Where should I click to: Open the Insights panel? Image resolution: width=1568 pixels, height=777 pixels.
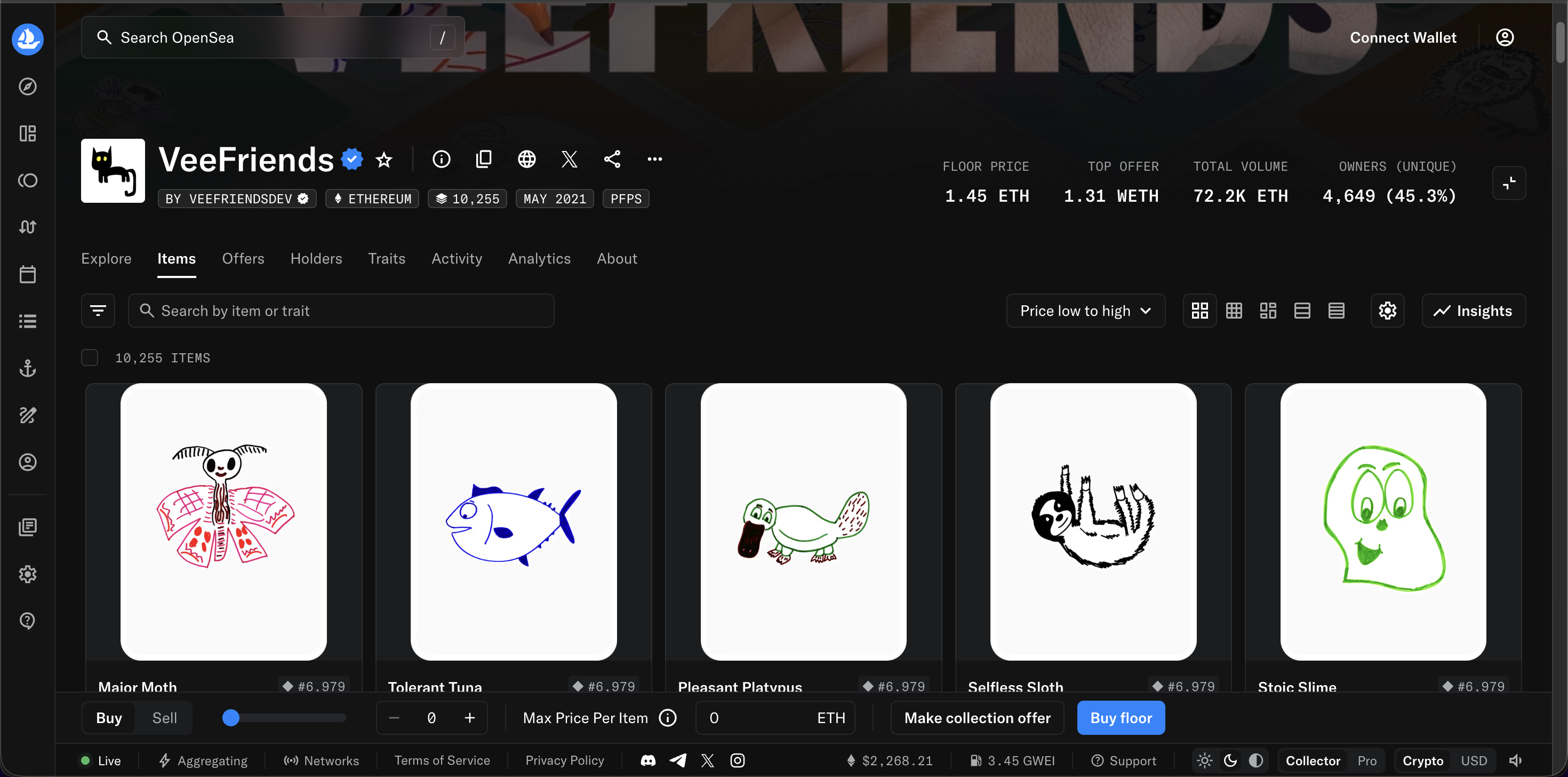point(1473,311)
